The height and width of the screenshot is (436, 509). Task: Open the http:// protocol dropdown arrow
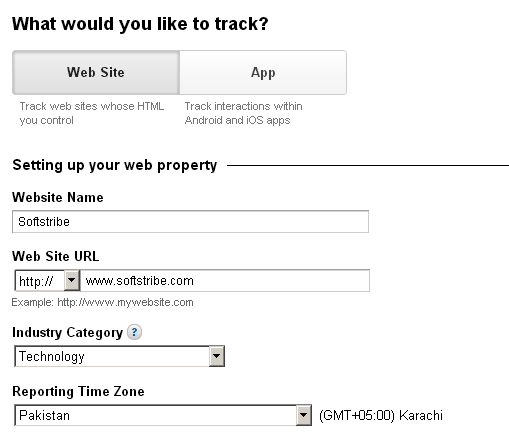tap(72, 280)
